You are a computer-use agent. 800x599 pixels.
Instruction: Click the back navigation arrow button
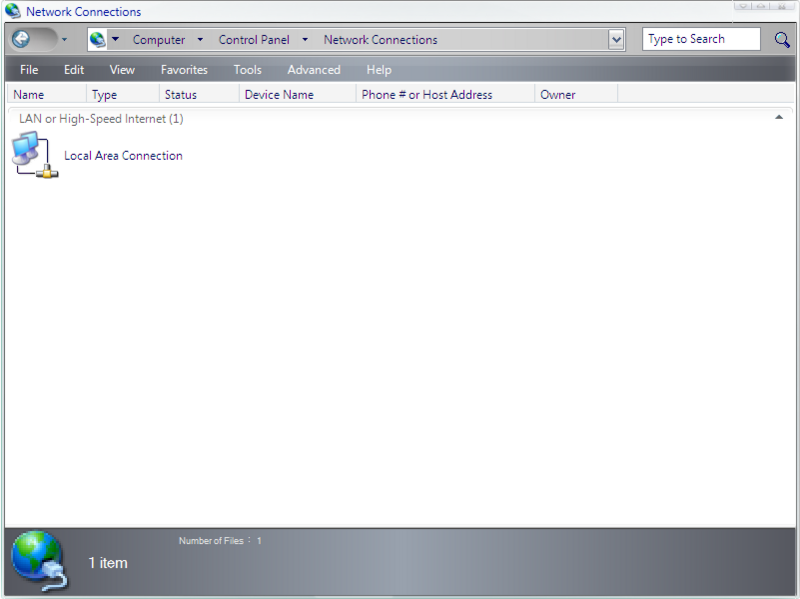click(x=21, y=39)
